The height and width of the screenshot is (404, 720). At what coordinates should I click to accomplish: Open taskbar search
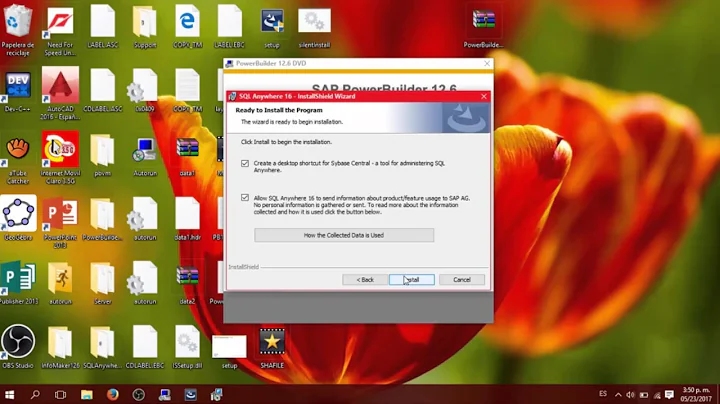coord(35,394)
